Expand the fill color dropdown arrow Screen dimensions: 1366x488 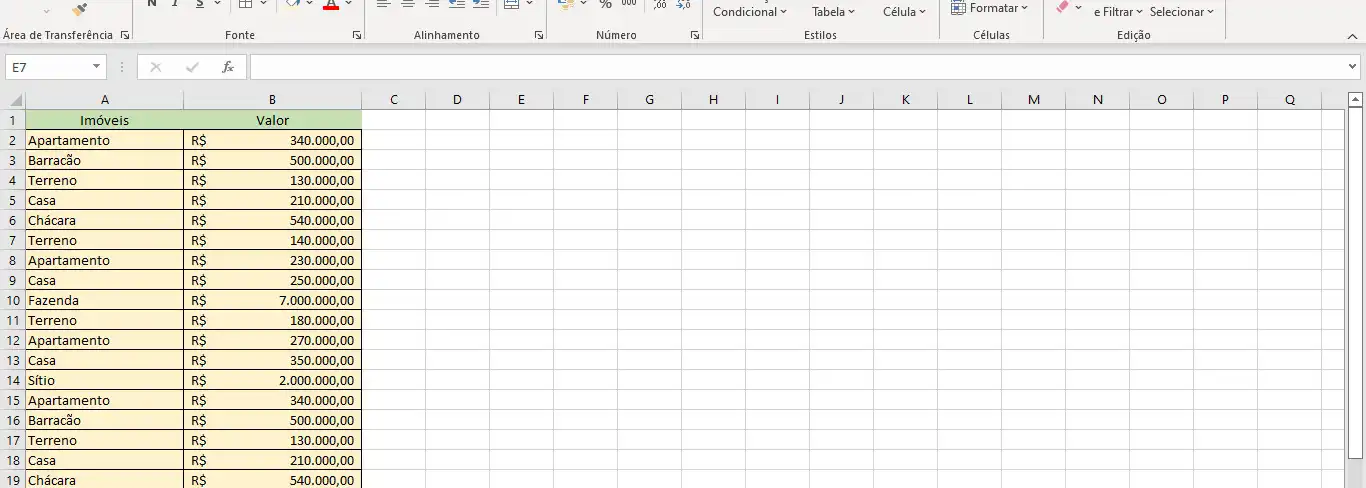click(x=311, y=4)
